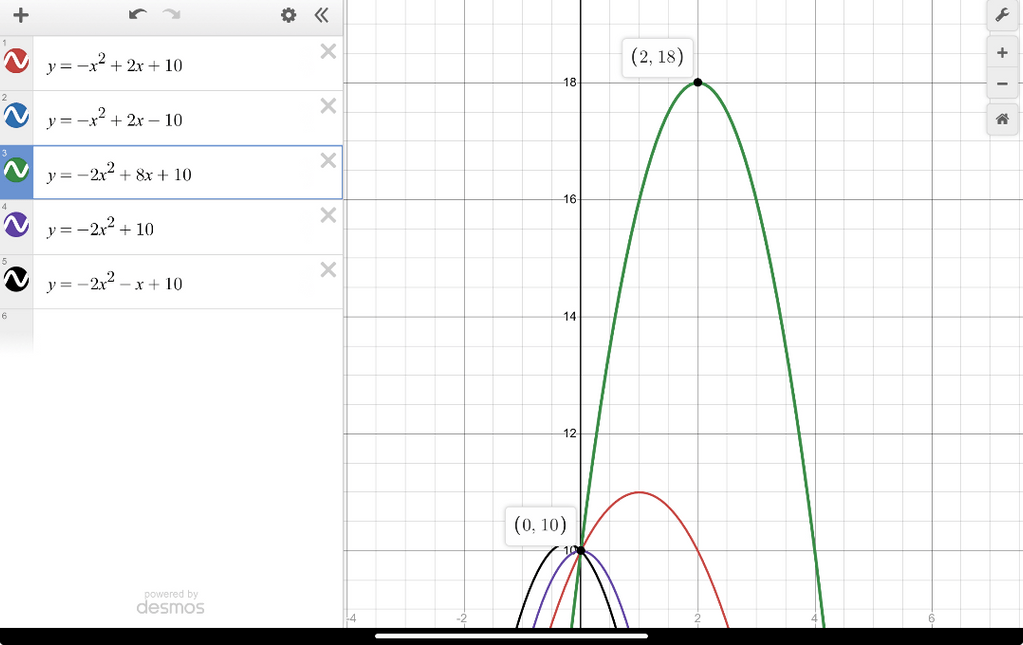Delete expression y = −x² + 2x − 10

(328, 106)
